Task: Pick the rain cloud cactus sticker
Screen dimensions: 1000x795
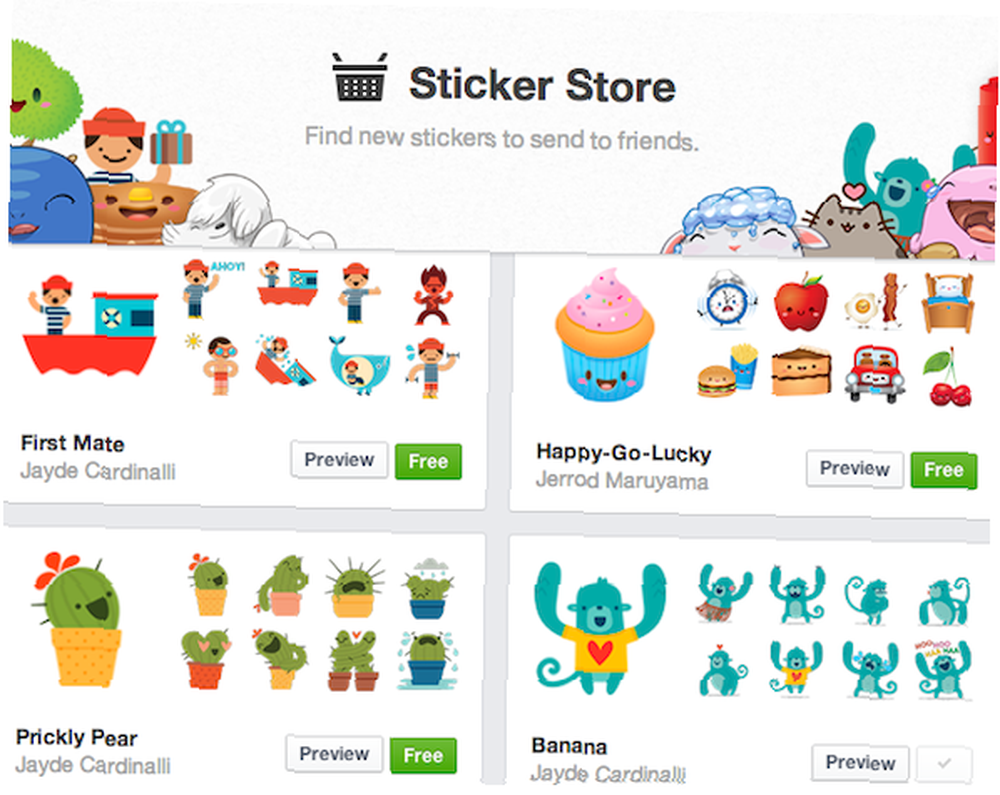Action: (427, 590)
